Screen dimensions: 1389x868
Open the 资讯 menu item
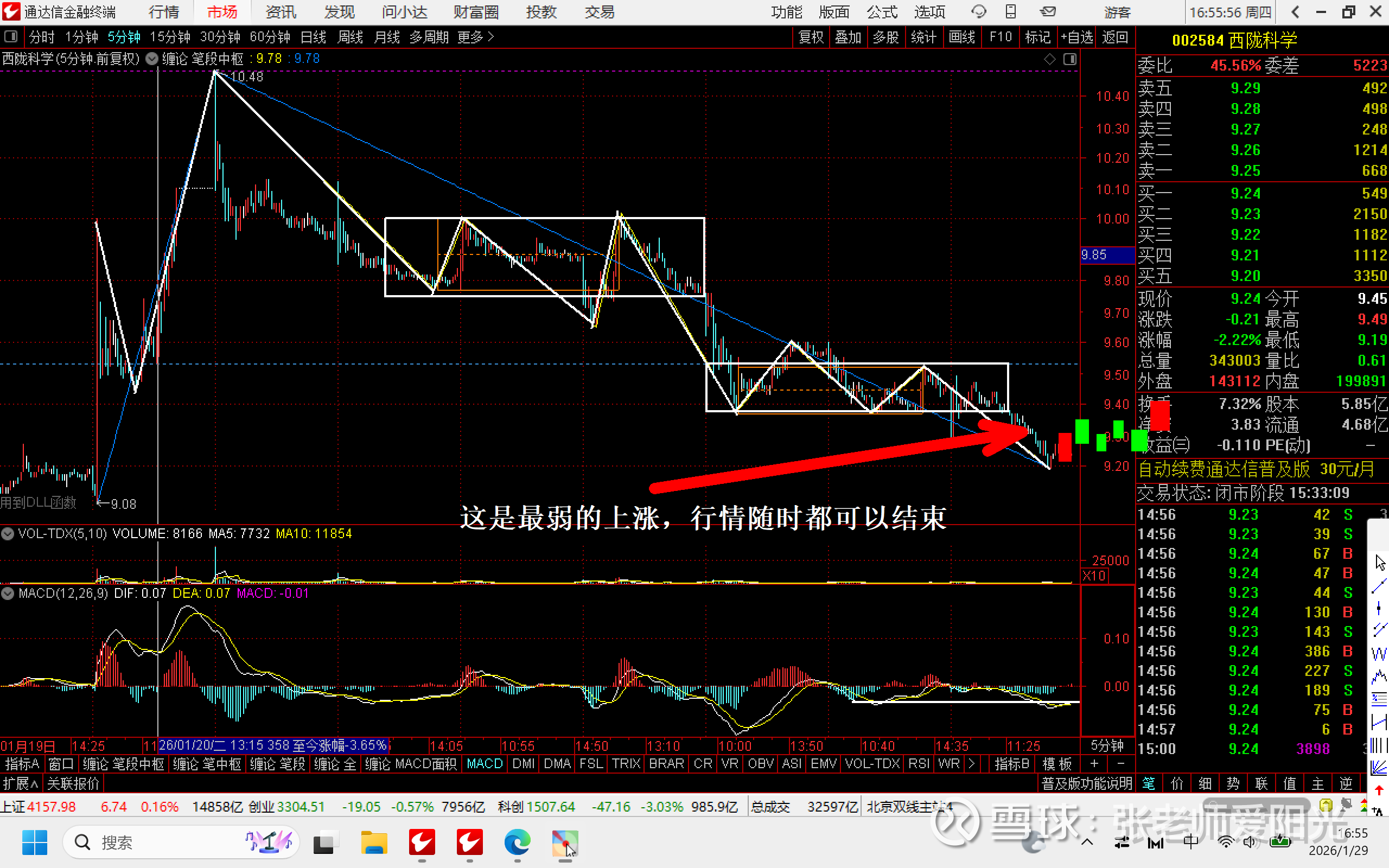[281, 12]
